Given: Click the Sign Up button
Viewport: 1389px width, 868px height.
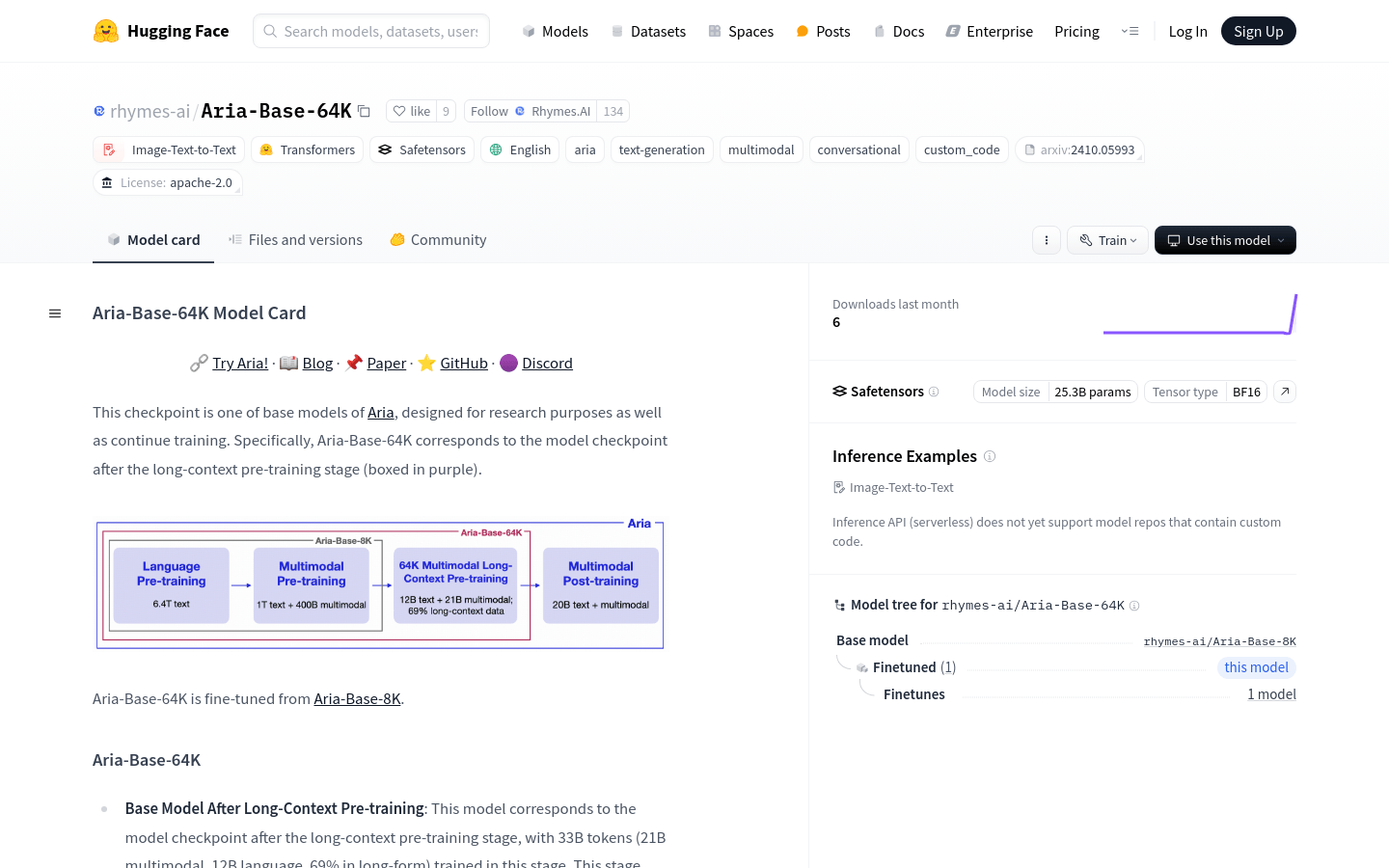Looking at the screenshot, I should [x=1258, y=31].
